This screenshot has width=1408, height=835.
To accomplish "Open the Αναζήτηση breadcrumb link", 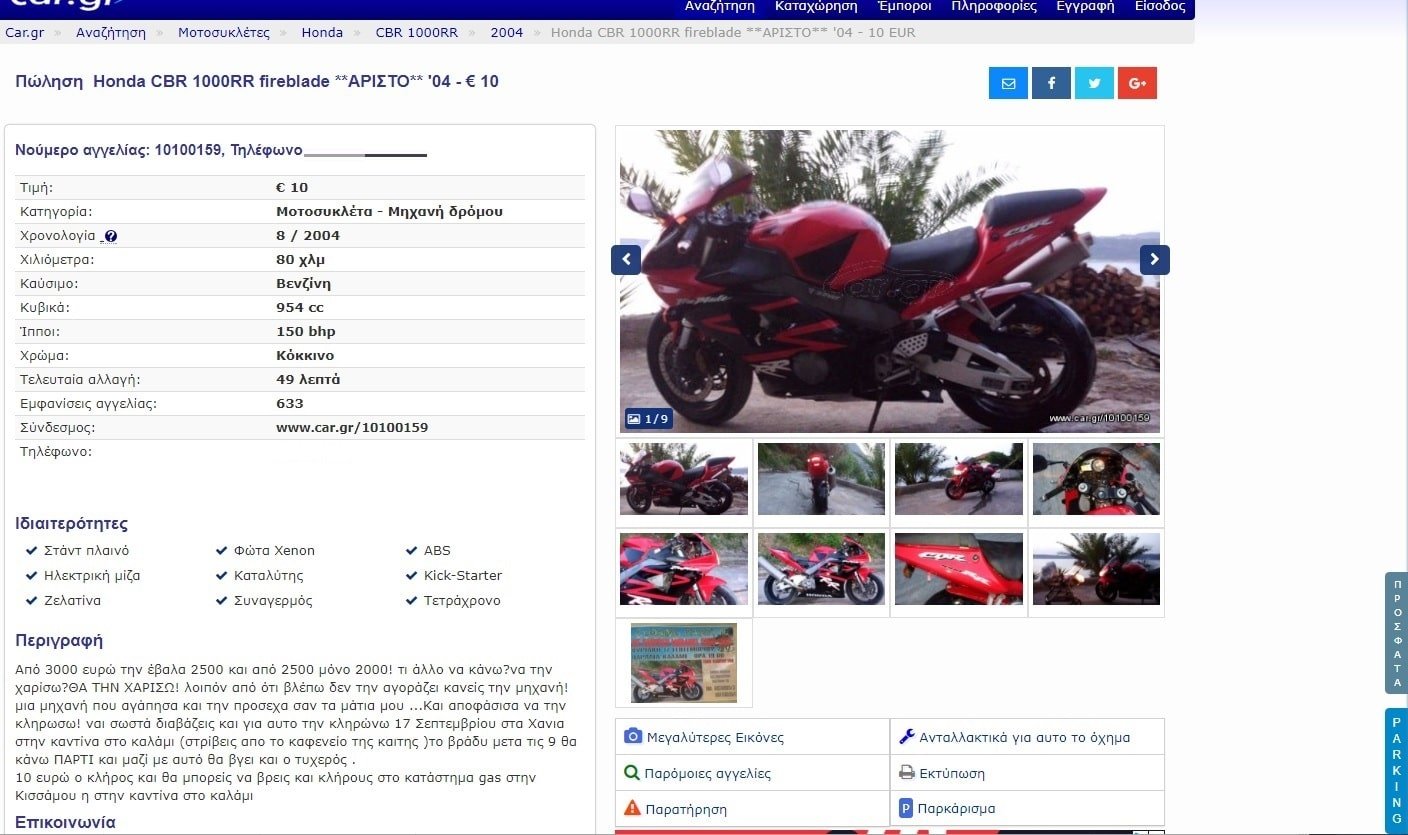I will click(x=111, y=32).
